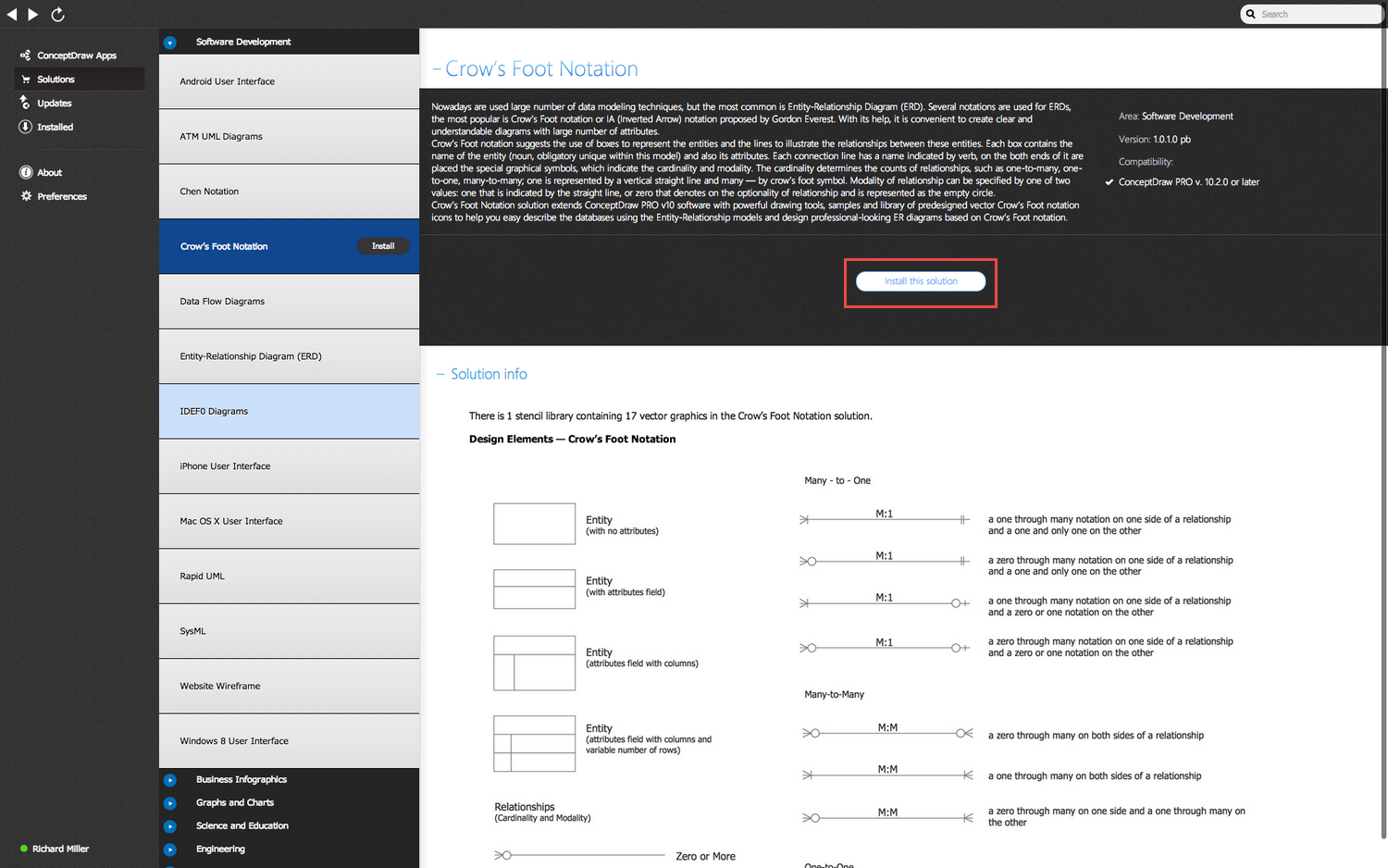Select ATM UML Diagrams solution
Screen dimensions: 1388x868
pos(289,136)
